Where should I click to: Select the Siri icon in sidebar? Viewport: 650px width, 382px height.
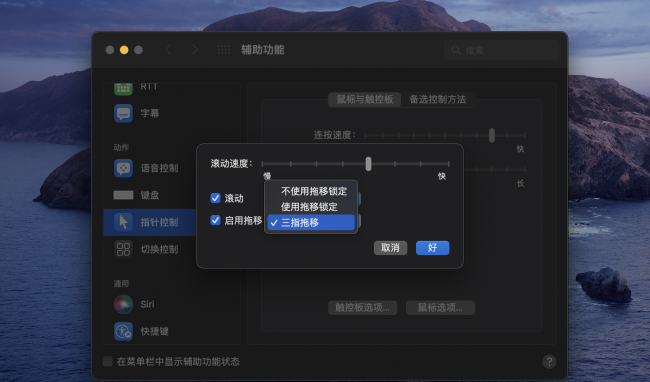click(123, 304)
